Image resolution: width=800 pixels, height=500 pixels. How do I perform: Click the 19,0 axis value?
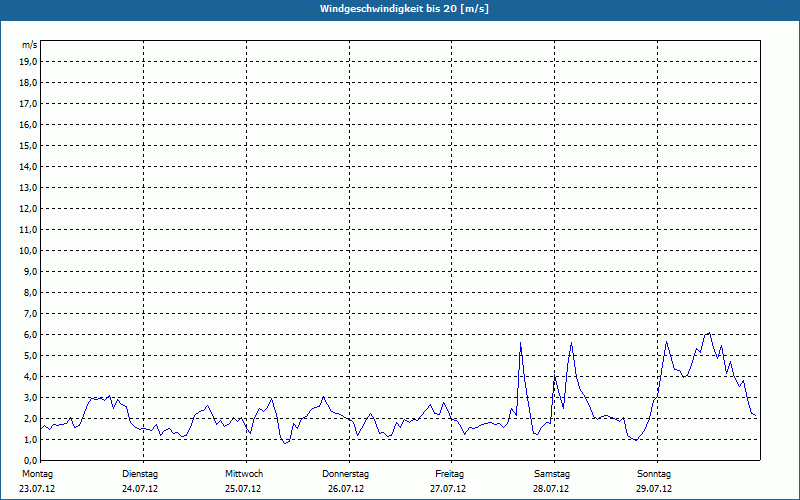28,62
